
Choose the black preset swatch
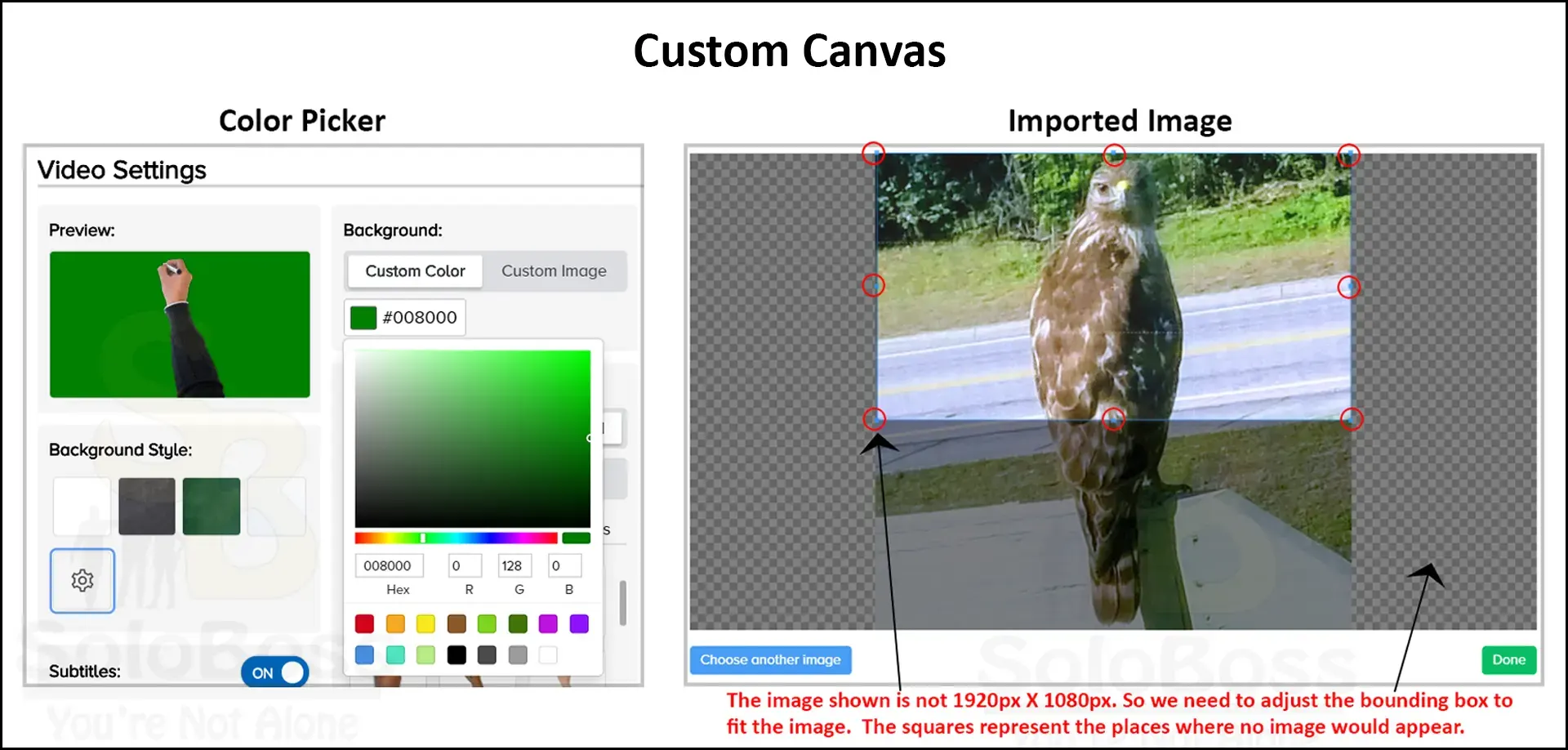click(457, 654)
